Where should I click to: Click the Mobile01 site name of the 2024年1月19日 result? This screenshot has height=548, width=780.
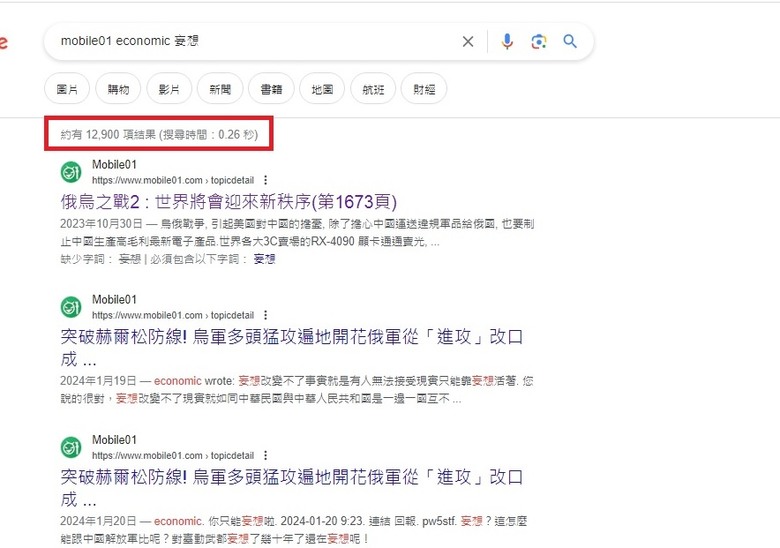tap(114, 300)
